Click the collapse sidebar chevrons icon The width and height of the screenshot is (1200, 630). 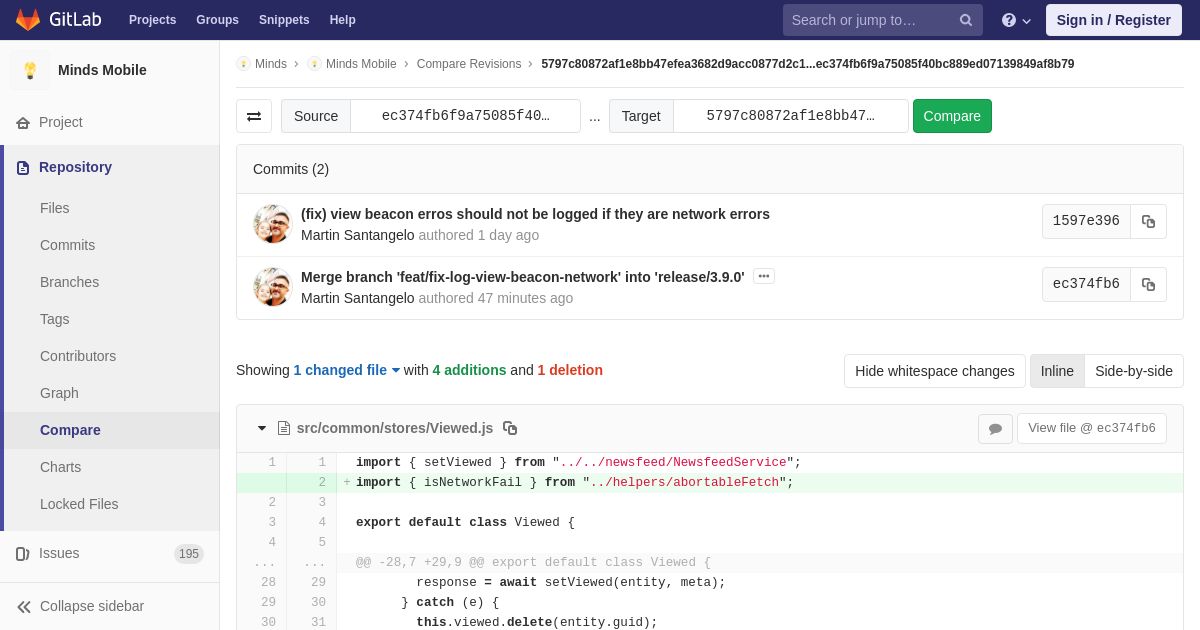24,607
